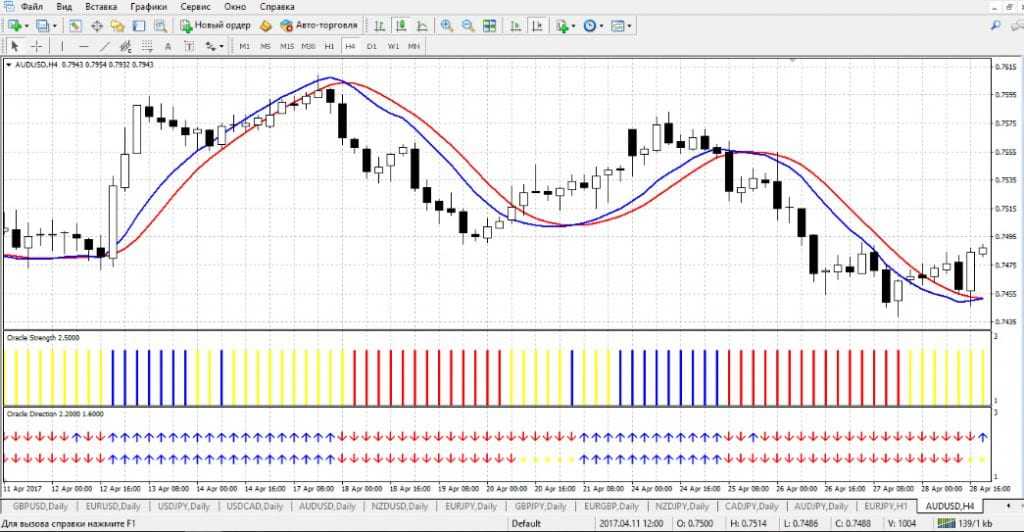The width and height of the screenshot is (1024, 532).
Task: Switch chart timeframe to M15
Action: tap(287, 46)
